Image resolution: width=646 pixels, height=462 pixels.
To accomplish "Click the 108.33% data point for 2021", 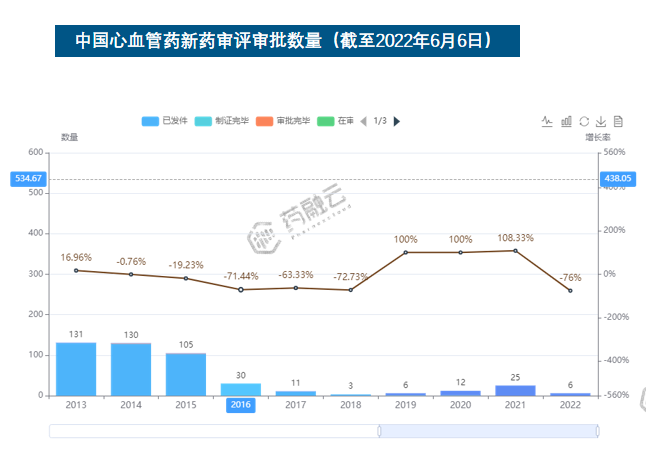I will pyautogui.click(x=515, y=251).
